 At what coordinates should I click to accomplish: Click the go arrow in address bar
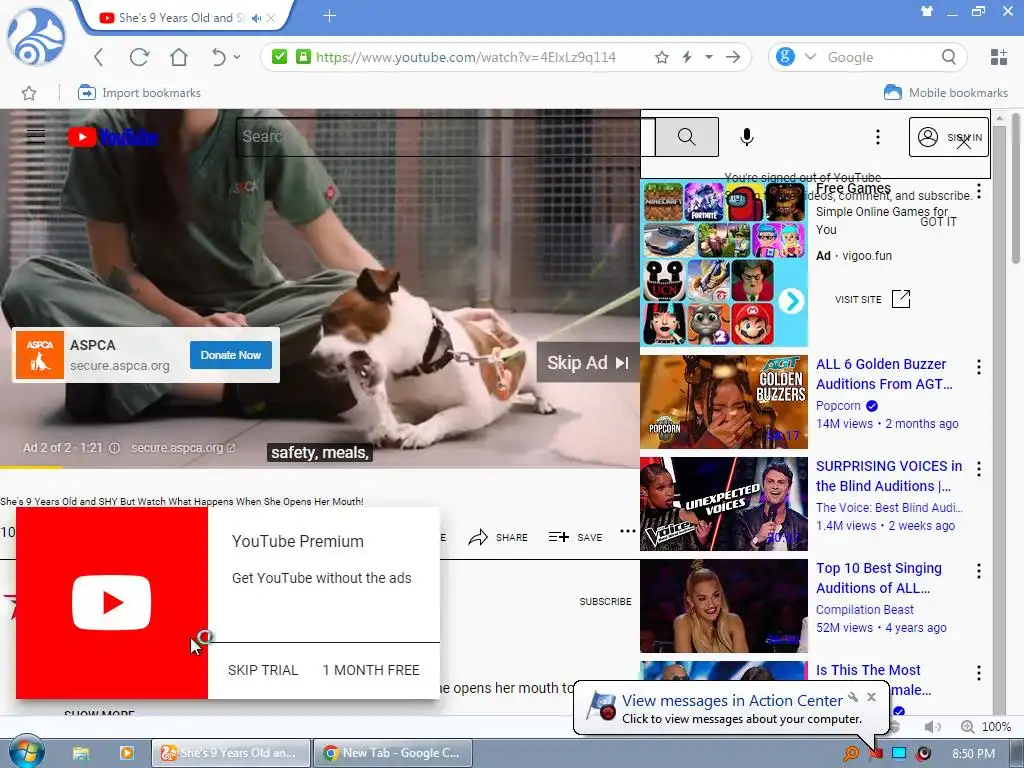point(733,57)
